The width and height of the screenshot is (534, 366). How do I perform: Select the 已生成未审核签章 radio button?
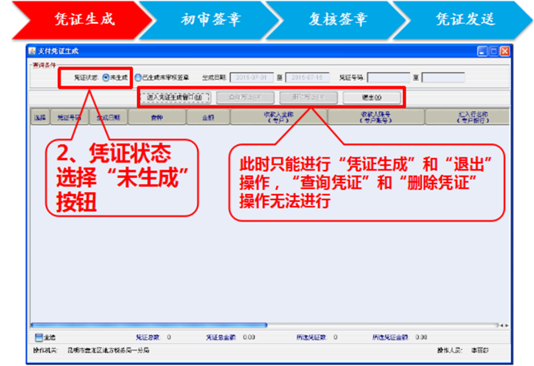point(138,78)
